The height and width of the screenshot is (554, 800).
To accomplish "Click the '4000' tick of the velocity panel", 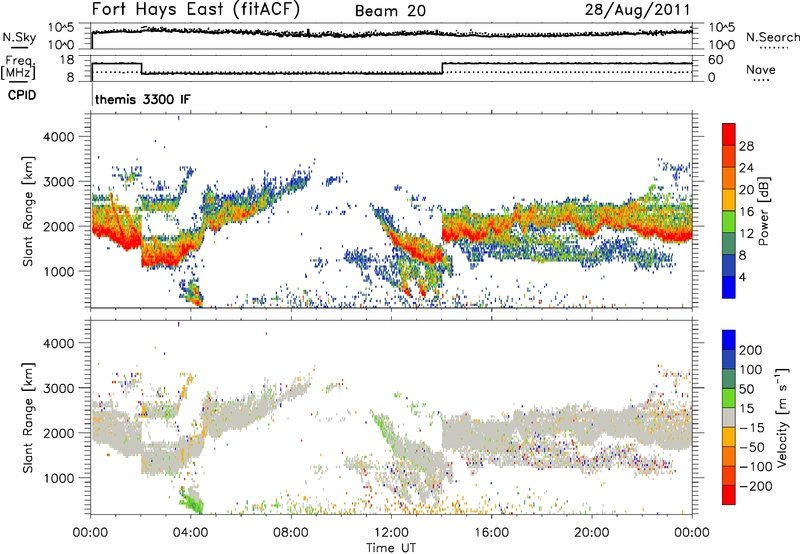I will 58,343.
